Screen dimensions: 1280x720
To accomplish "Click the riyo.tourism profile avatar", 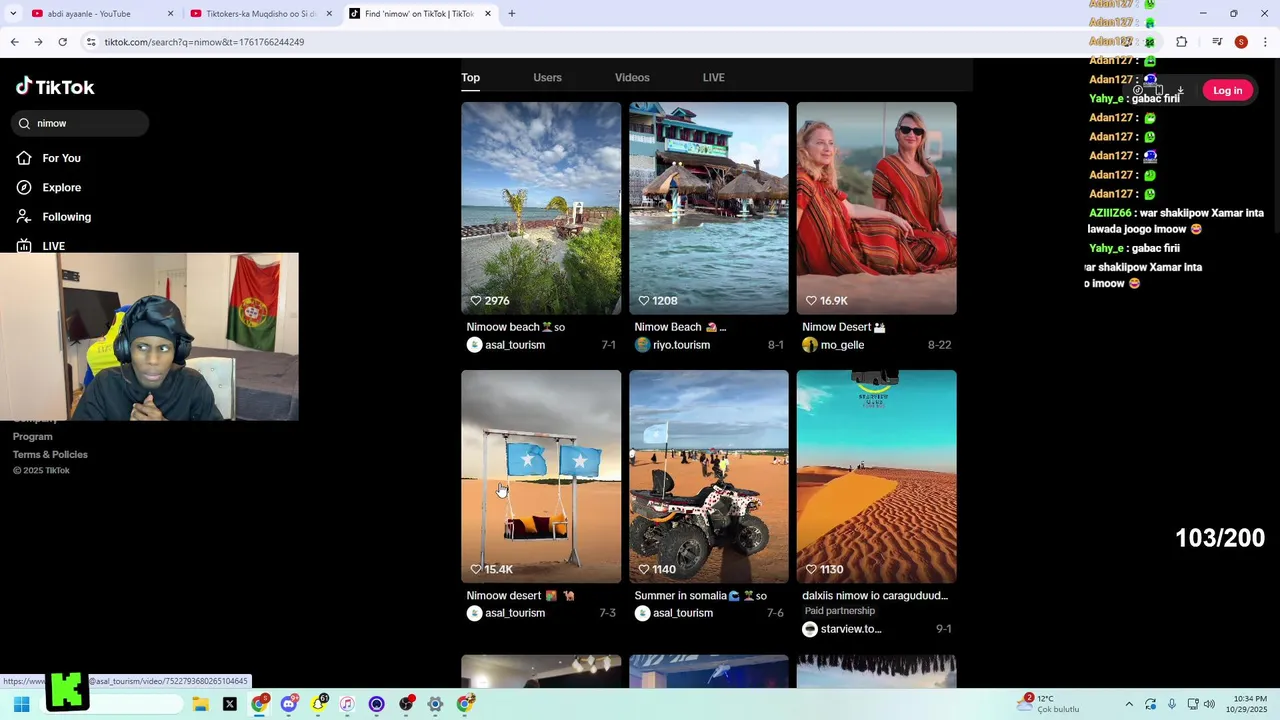I will pyautogui.click(x=642, y=345).
